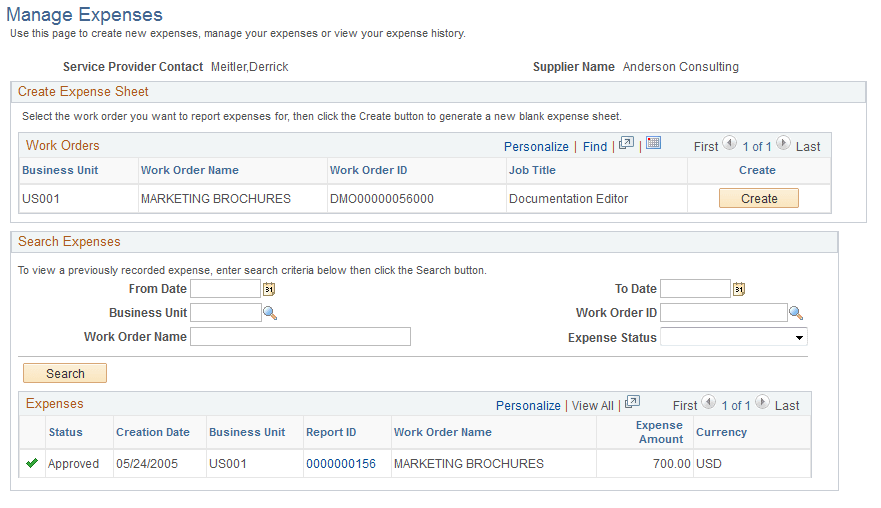Show next row in Expenses grid

(762, 402)
